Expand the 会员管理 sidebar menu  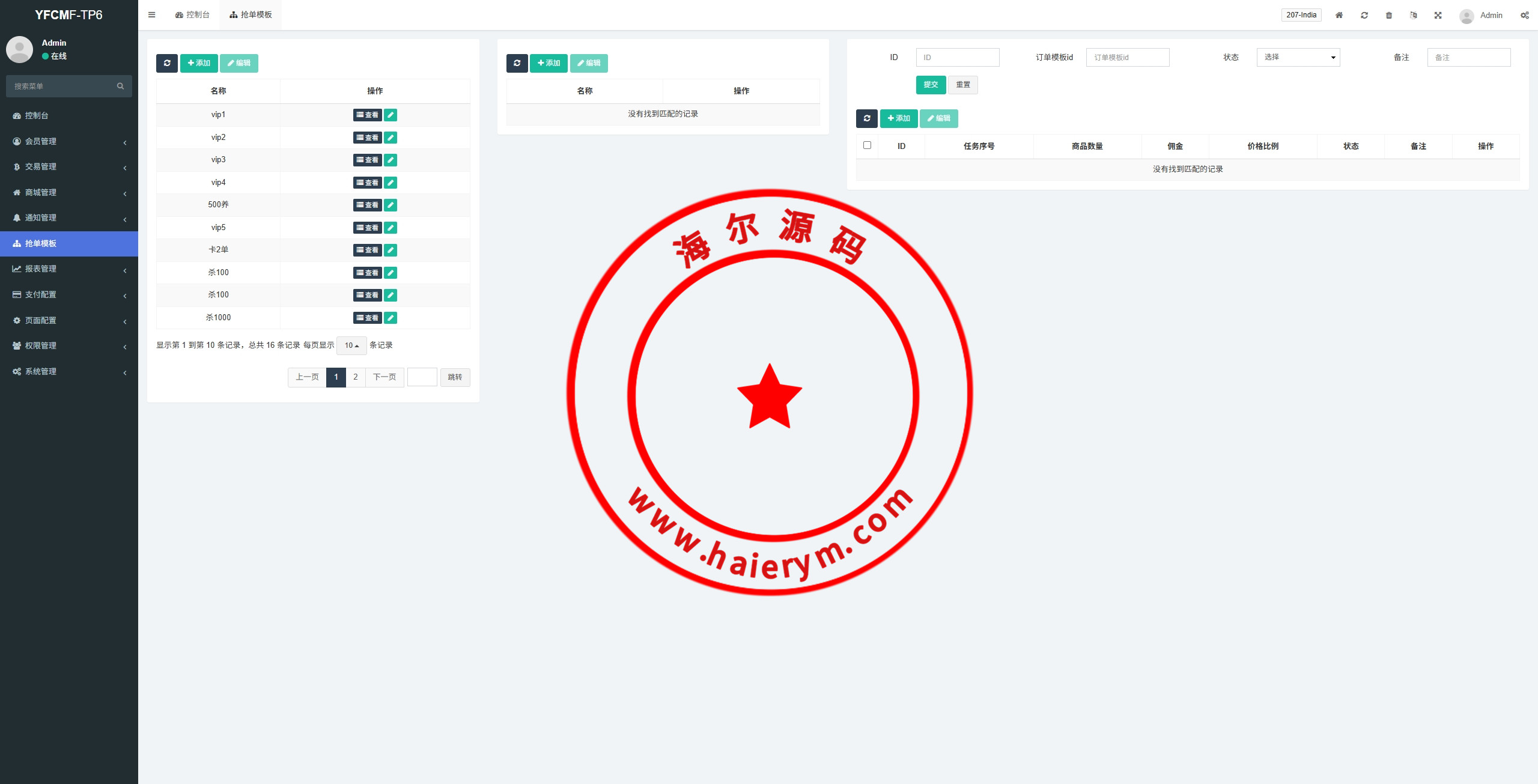point(69,141)
